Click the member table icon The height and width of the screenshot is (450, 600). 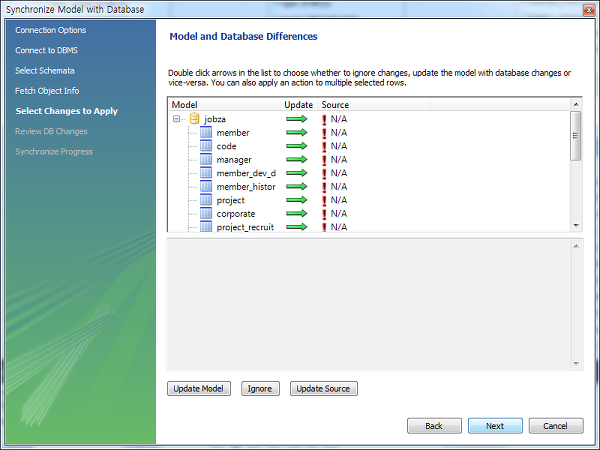click(206, 132)
